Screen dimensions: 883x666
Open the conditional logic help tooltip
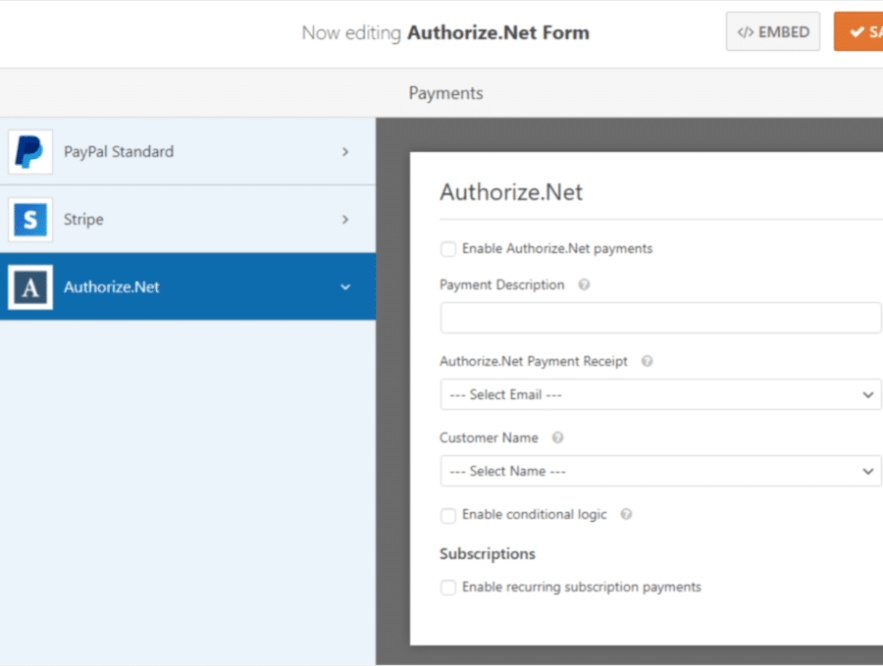pos(625,514)
